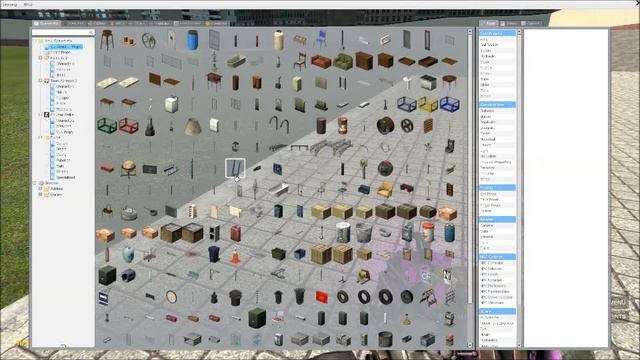Open the Games folder in tree

(x=56, y=194)
